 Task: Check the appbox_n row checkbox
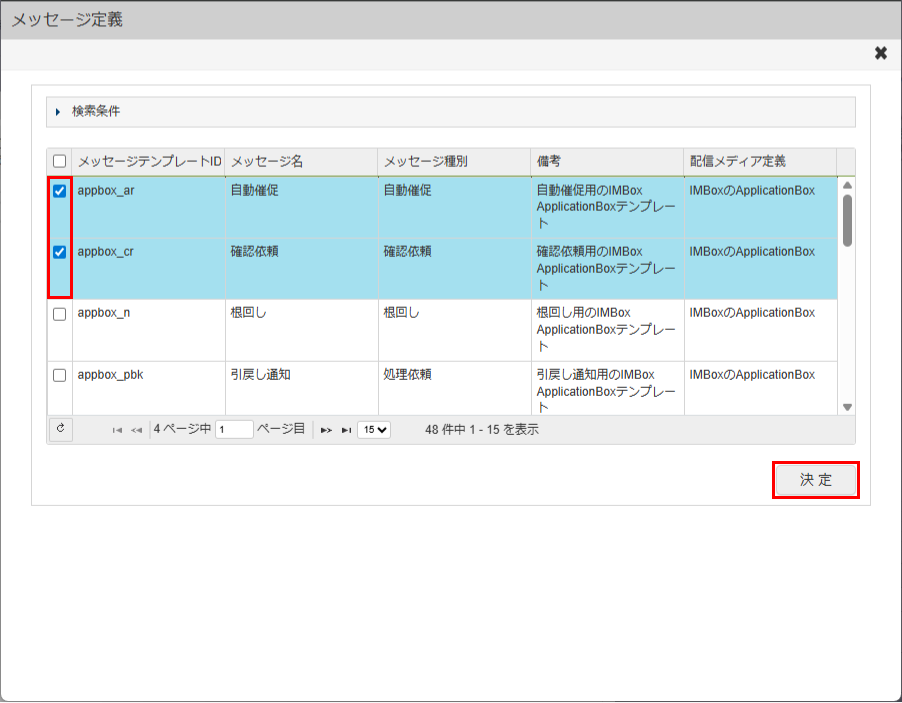(x=59, y=314)
